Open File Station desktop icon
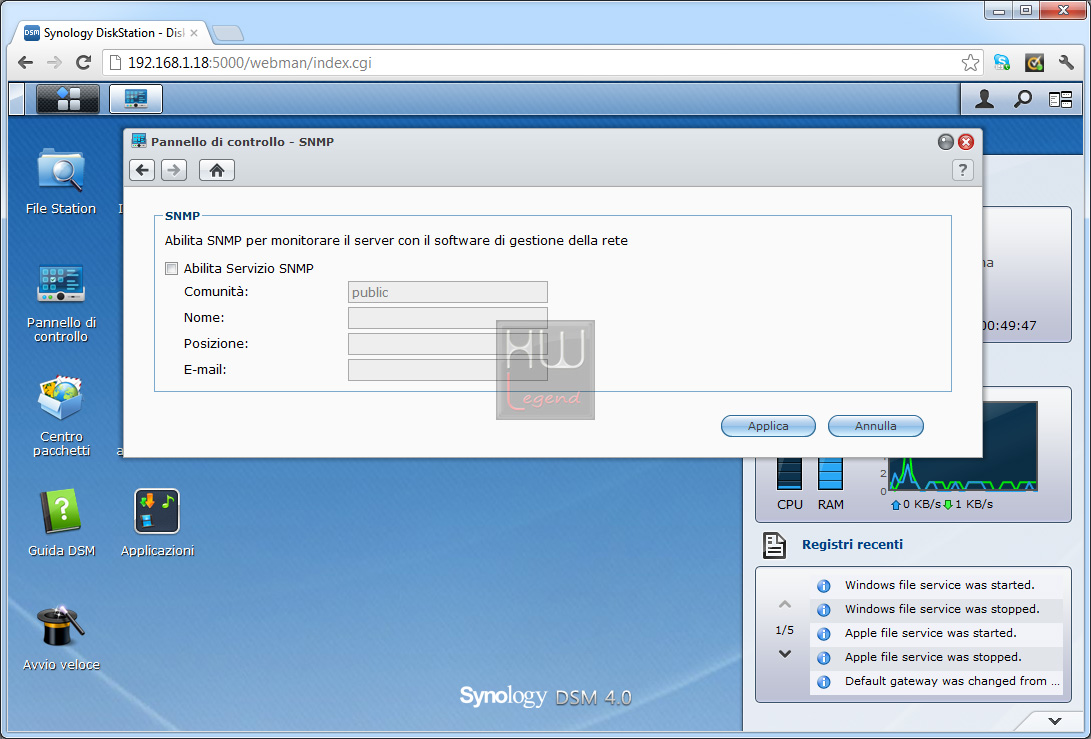Image resolution: width=1091 pixels, height=739 pixels. coord(61,182)
